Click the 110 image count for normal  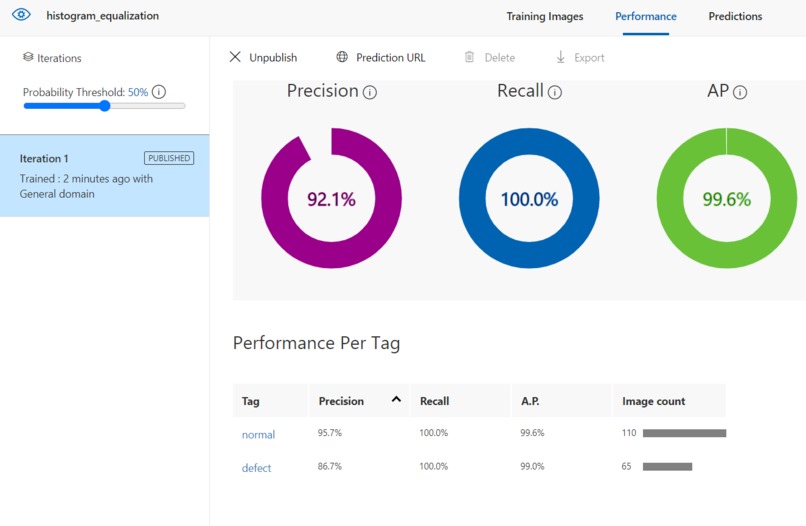point(629,433)
